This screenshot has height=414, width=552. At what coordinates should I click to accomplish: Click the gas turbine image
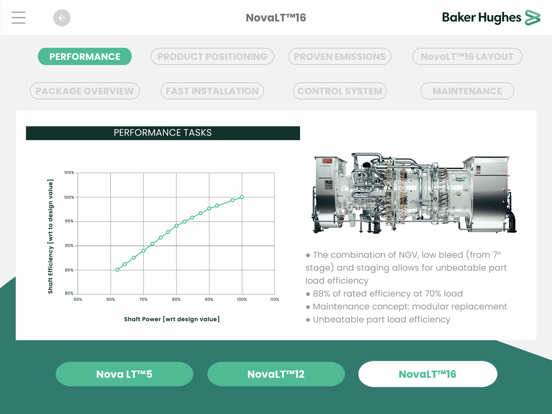(414, 193)
